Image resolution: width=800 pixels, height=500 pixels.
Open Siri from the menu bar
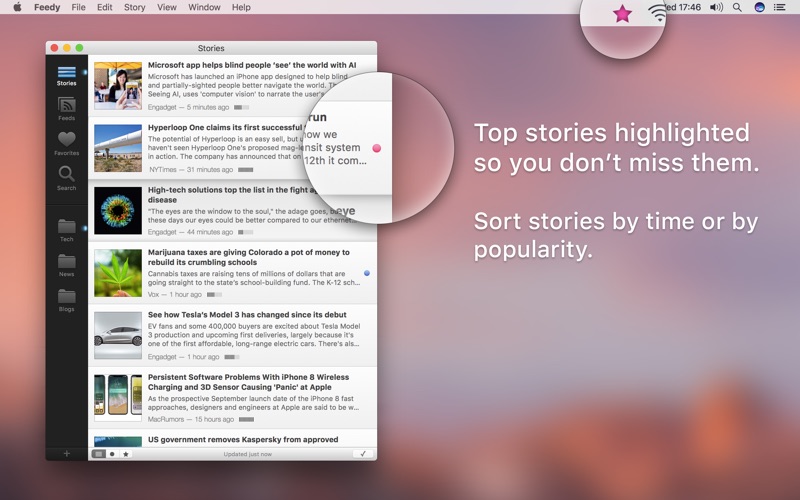pos(759,7)
